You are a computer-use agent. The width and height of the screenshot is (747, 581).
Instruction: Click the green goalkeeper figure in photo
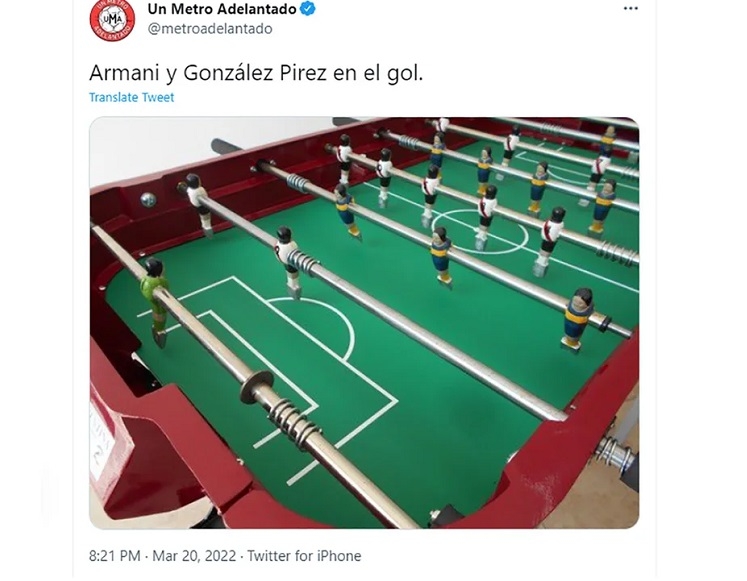pos(155,301)
